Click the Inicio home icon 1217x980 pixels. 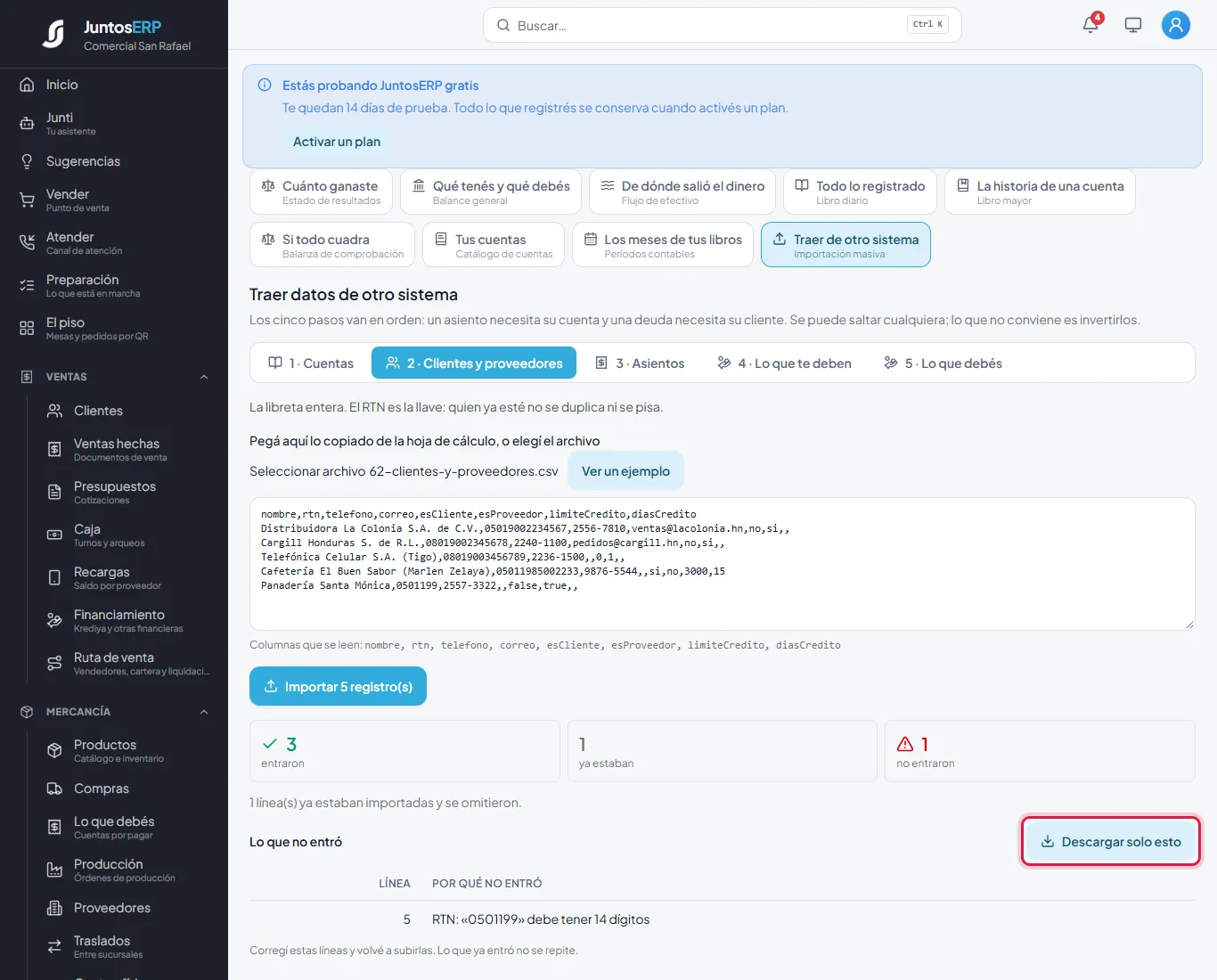(x=27, y=85)
